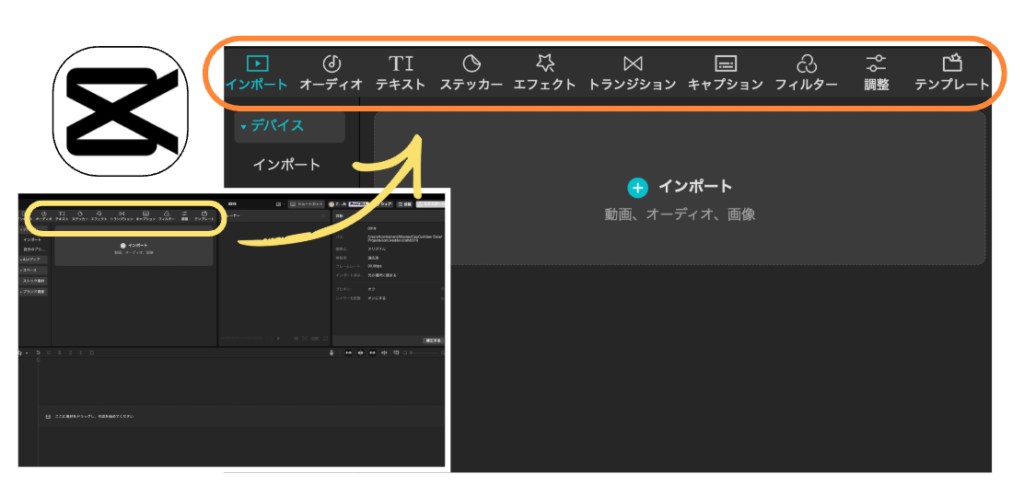Open the エフェクト tab in the enlarged toolbar
The height and width of the screenshot is (497, 1024).
pyautogui.click(x=545, y=73)
